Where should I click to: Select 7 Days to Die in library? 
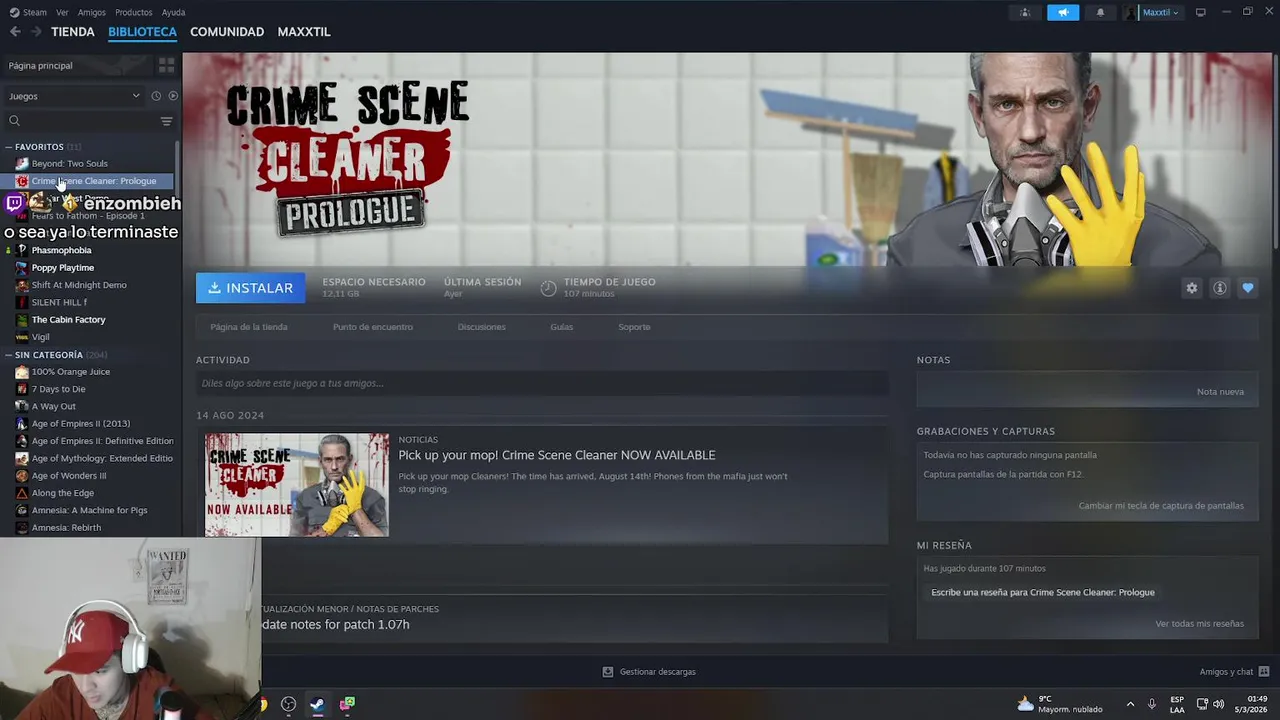point(58,389)
